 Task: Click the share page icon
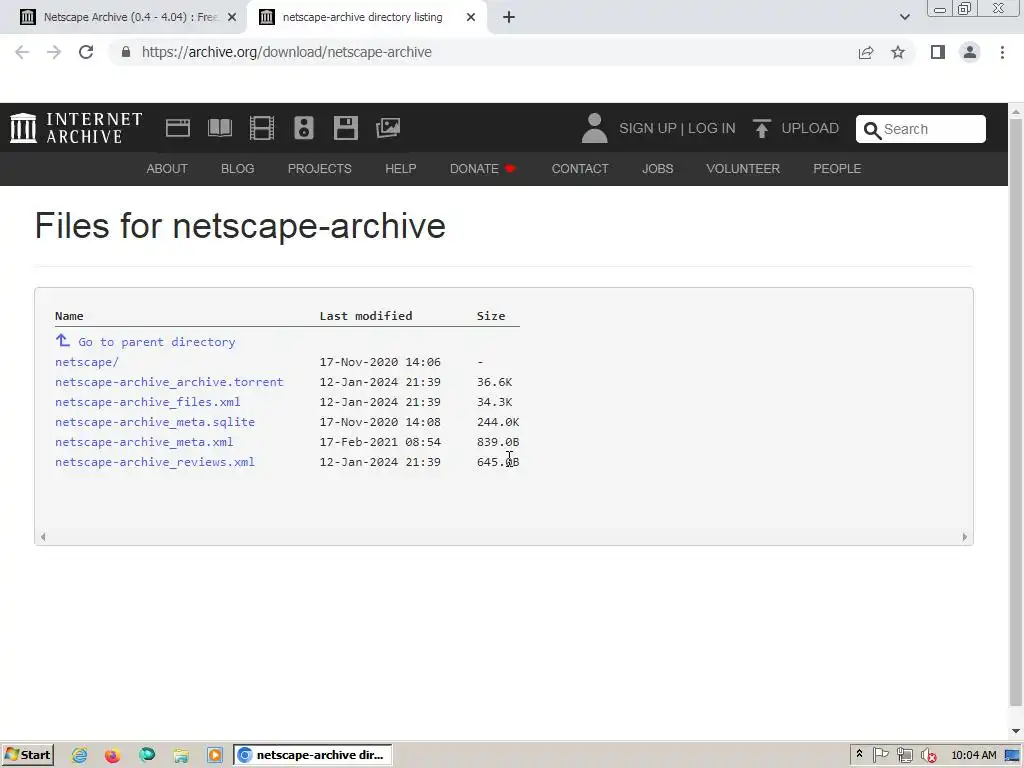point(866,52)
